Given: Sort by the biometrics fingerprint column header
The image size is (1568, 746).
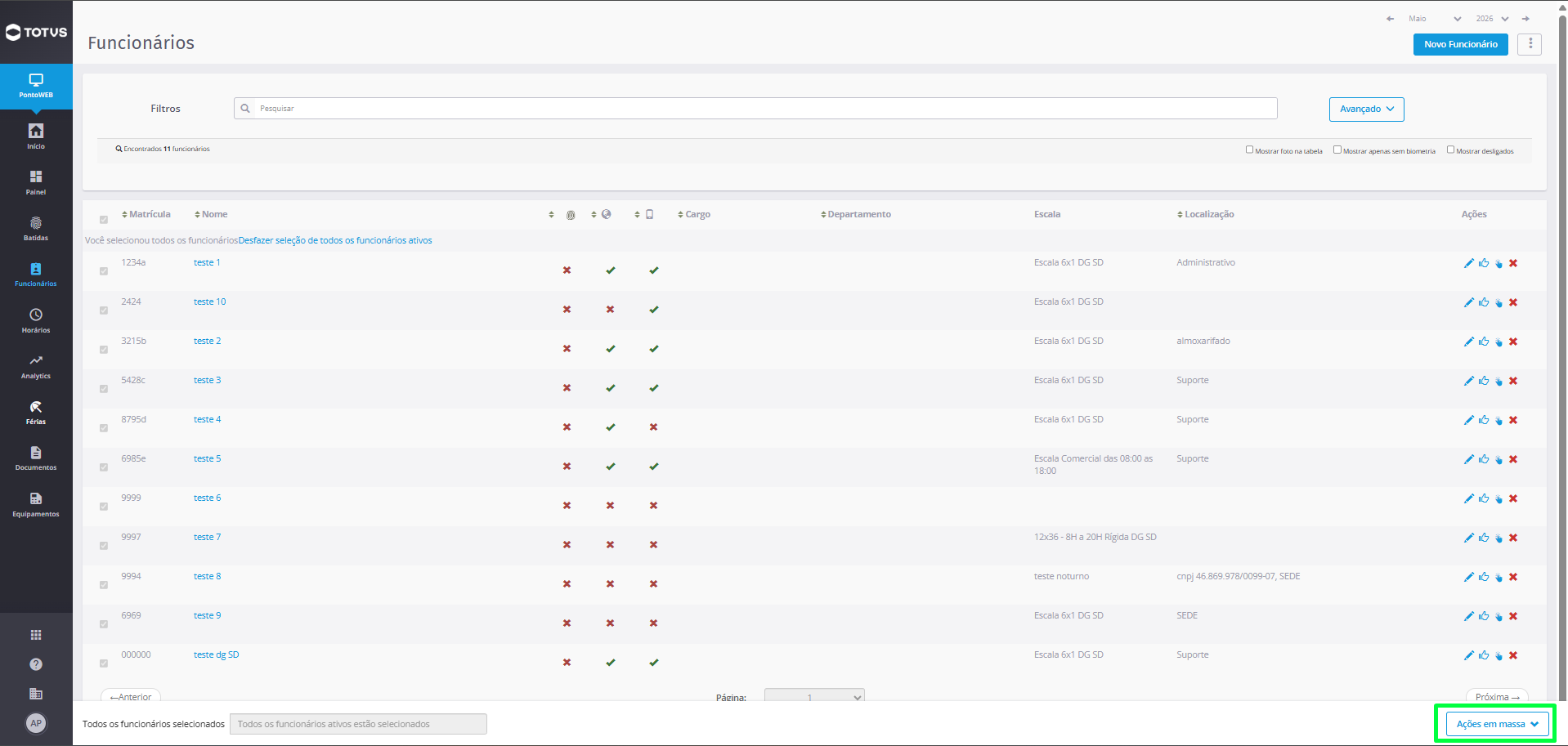Looking at the screenshot, I should (x=562, y=214).
